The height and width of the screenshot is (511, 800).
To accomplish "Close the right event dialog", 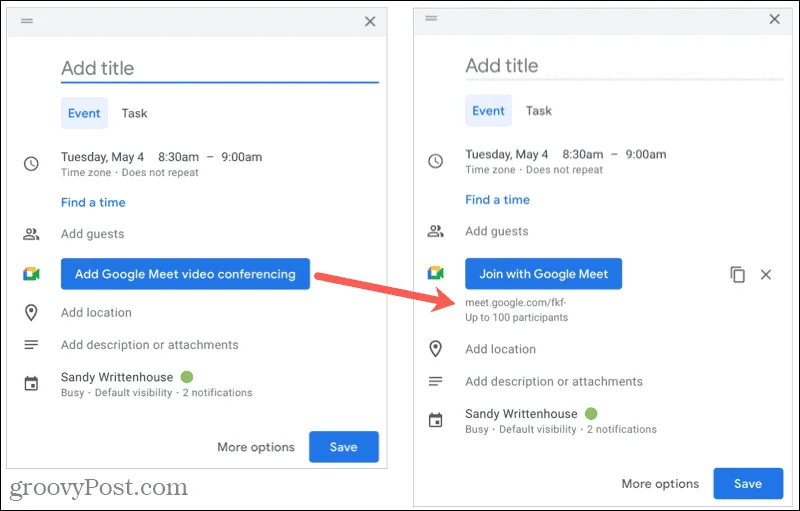I will point(774,19).
